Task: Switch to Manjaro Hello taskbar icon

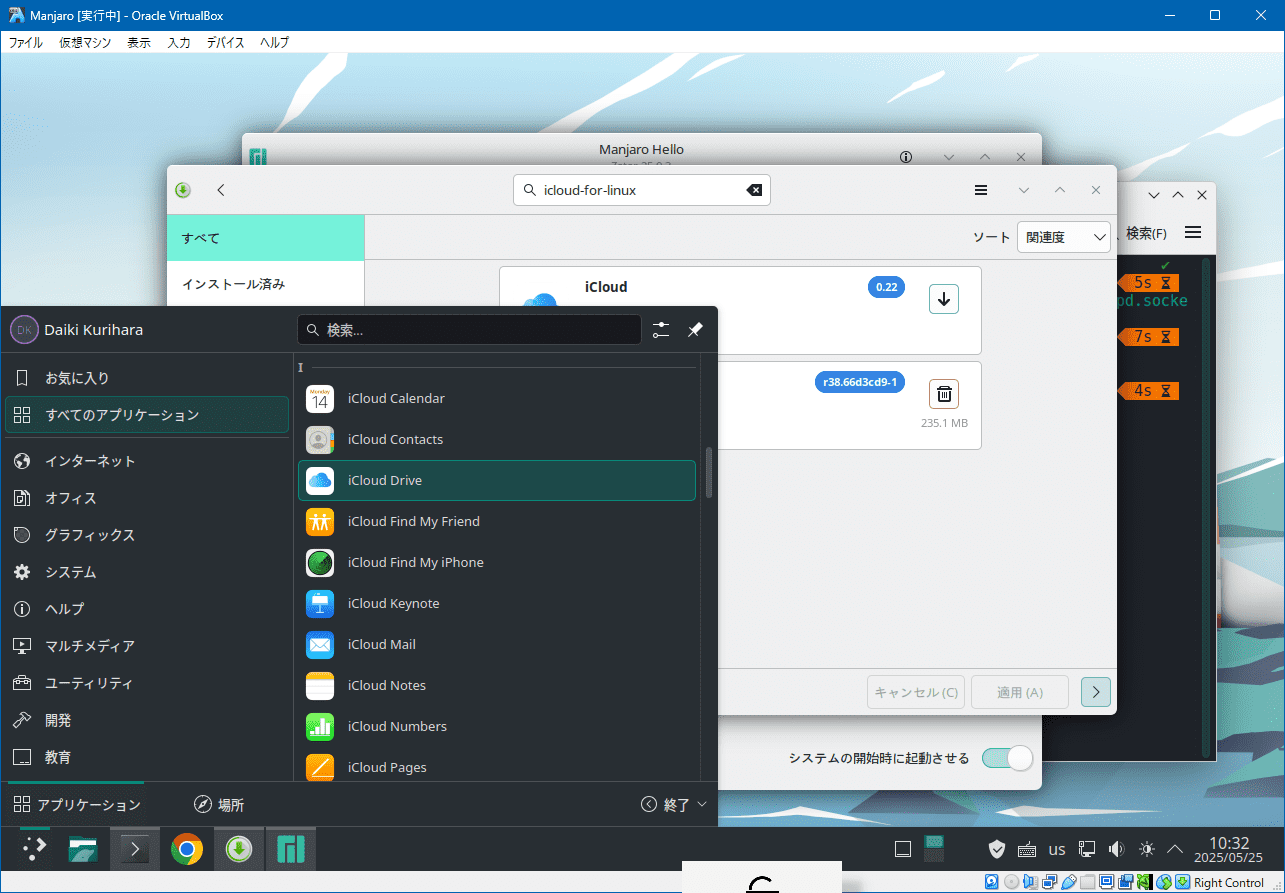Action: point(290,849)
